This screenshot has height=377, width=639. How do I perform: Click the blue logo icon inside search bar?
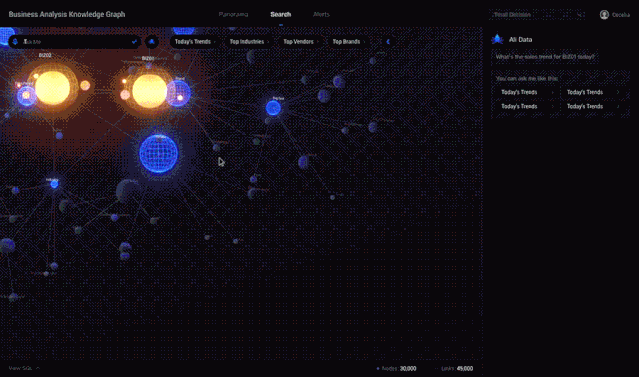click(15, 42)
